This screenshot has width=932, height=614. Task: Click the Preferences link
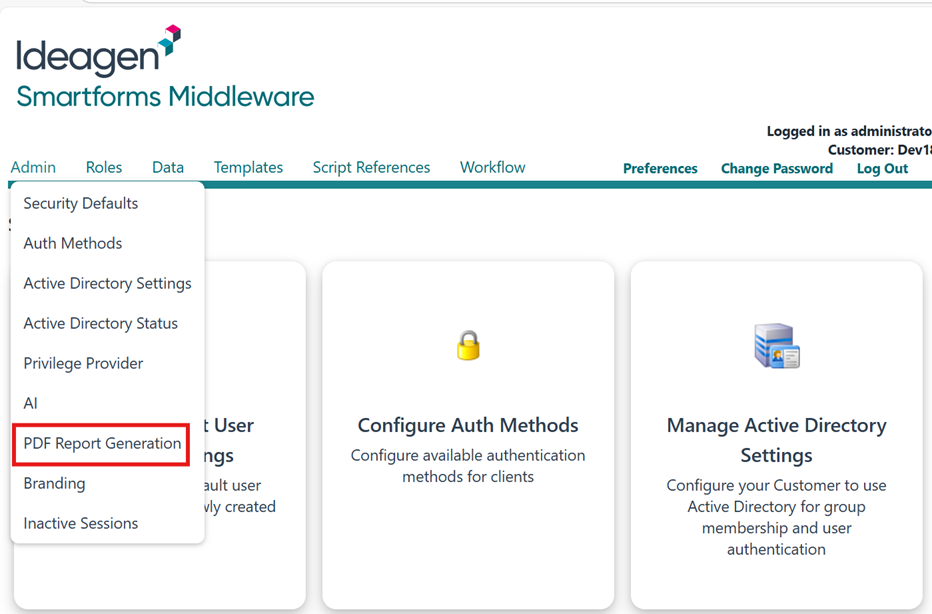pos(660,169)
